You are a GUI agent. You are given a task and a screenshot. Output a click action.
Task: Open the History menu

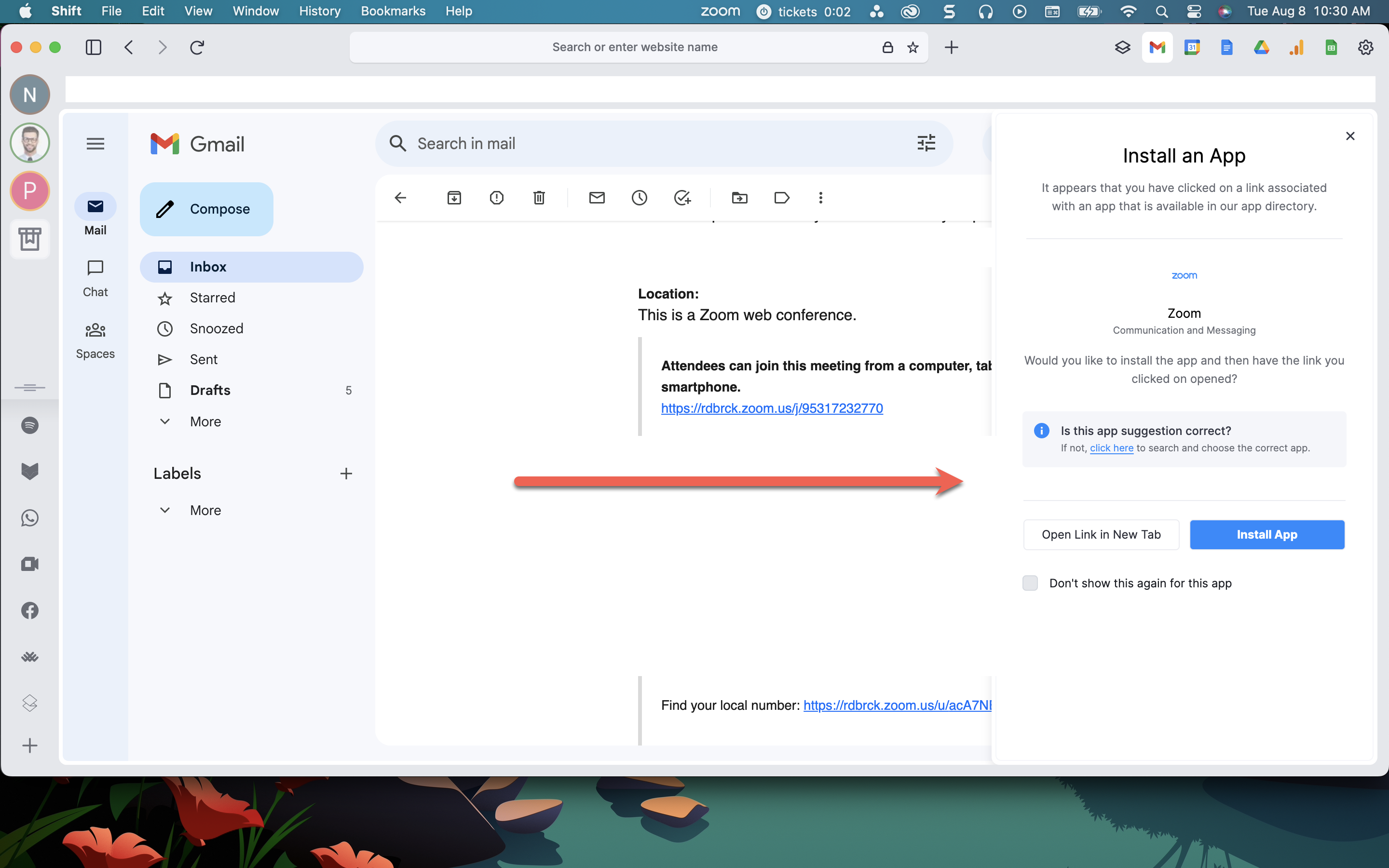click(320, 11)
